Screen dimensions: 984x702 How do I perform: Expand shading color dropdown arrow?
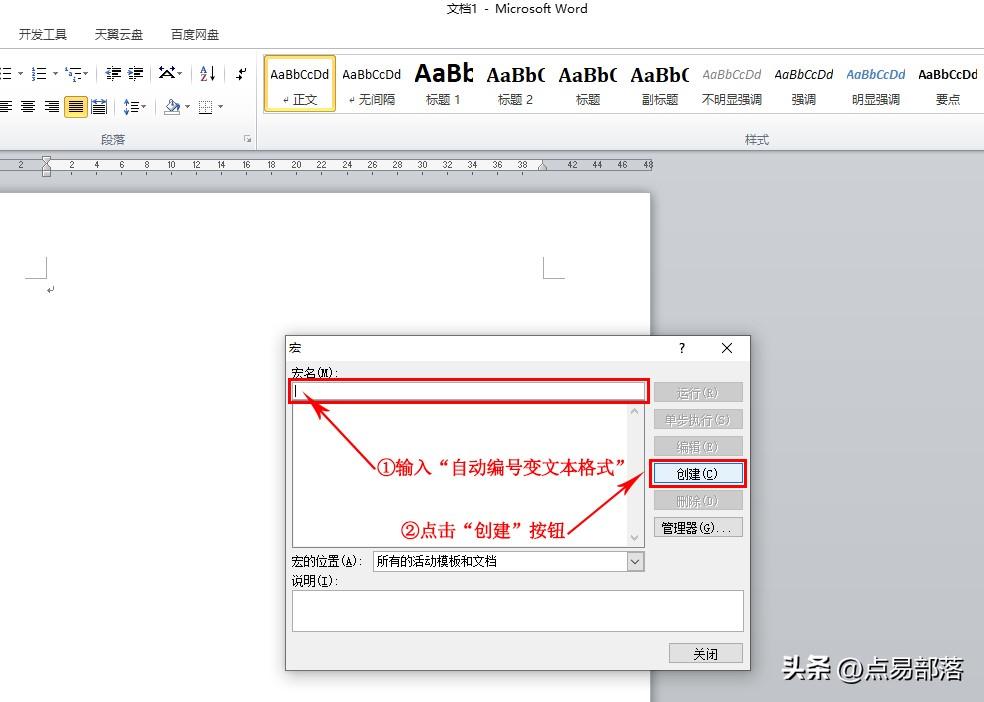tap(187, 107)
